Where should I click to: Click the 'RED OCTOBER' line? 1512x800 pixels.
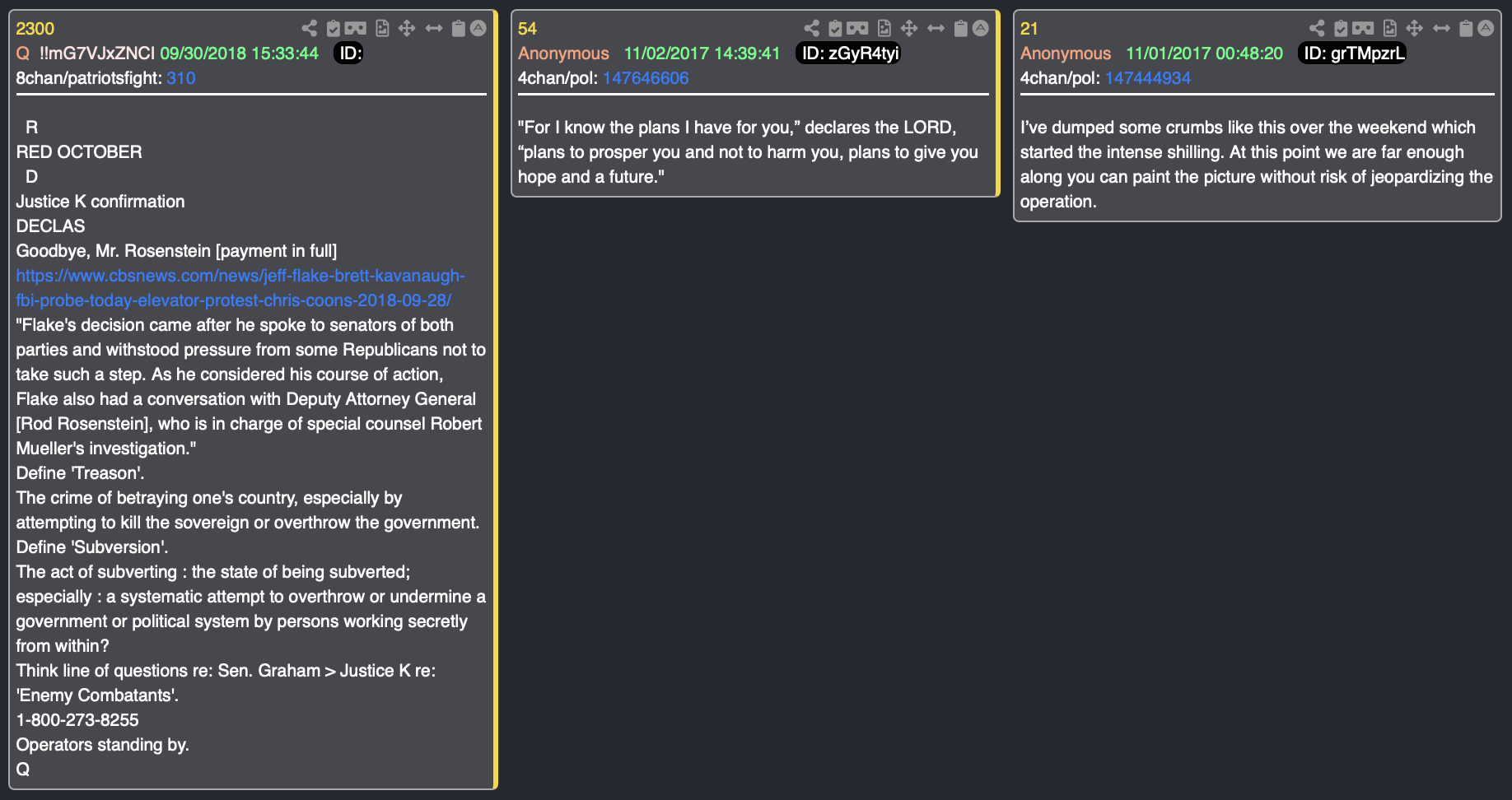pyautogui.click(x=79, y=152)
